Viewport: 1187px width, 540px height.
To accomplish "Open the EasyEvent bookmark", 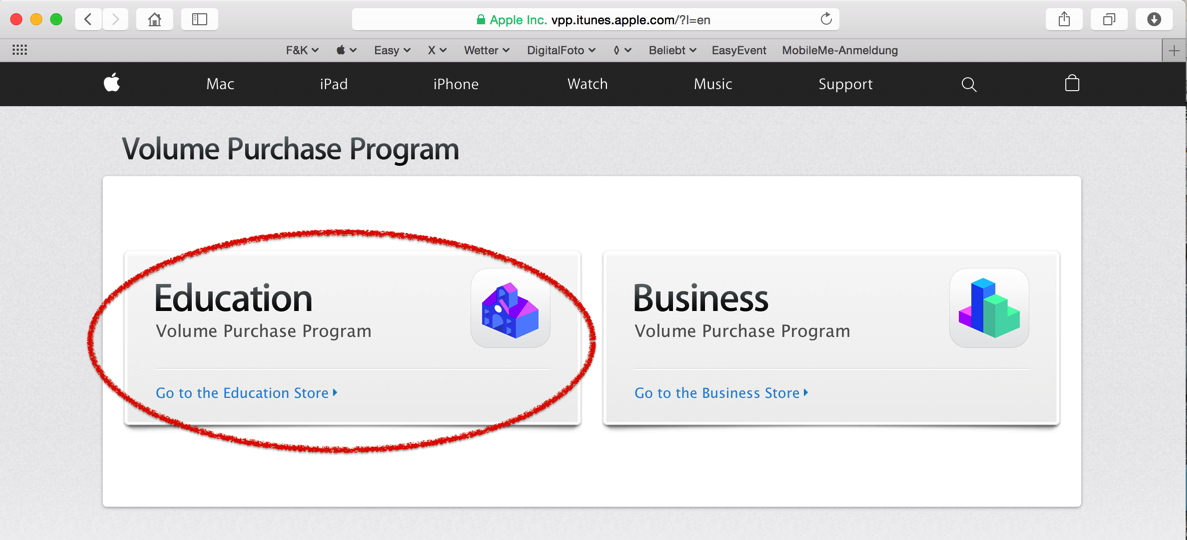I will [739, 50].
